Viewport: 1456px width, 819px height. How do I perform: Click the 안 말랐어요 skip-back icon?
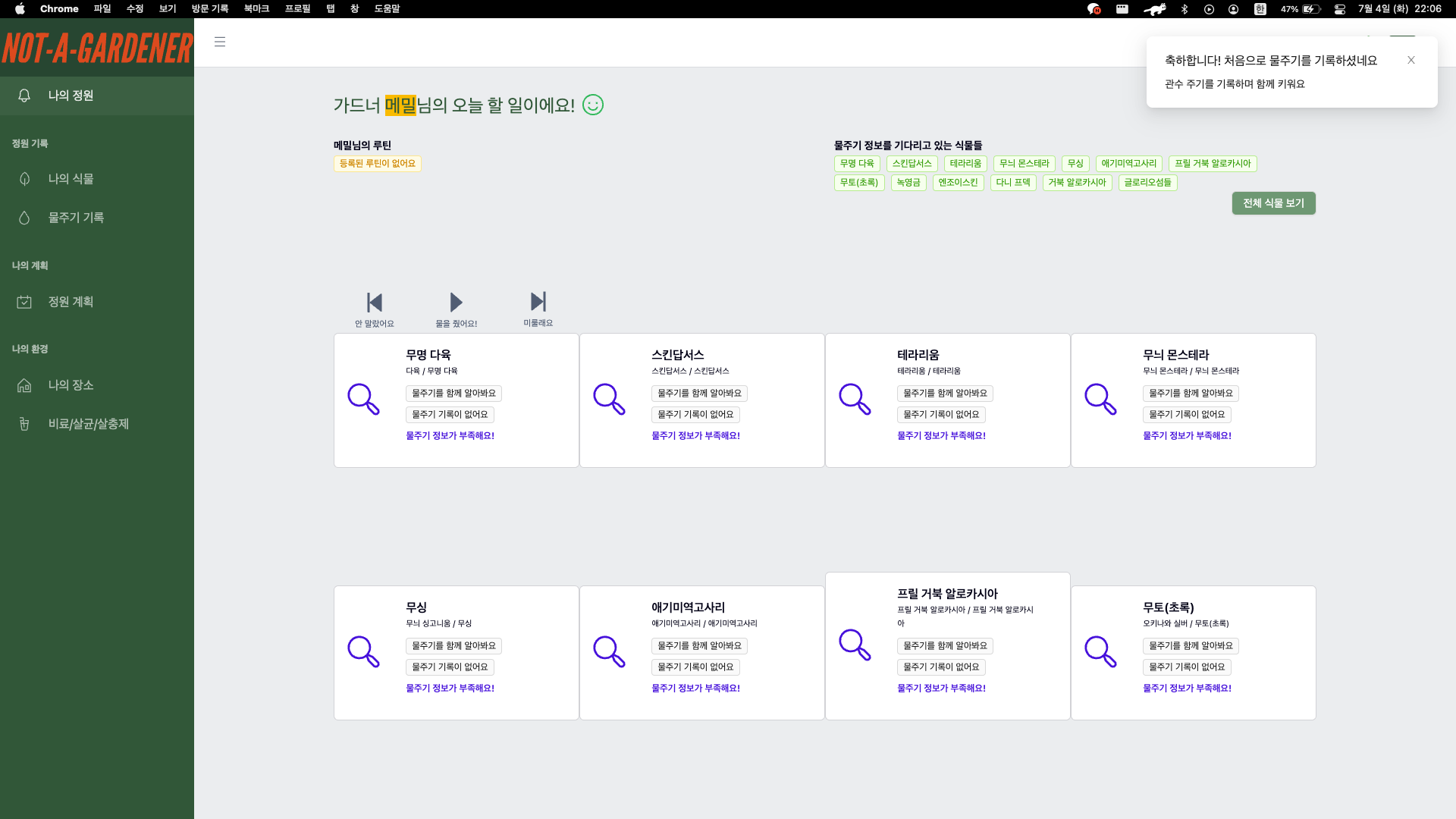(x=375, y=303)
